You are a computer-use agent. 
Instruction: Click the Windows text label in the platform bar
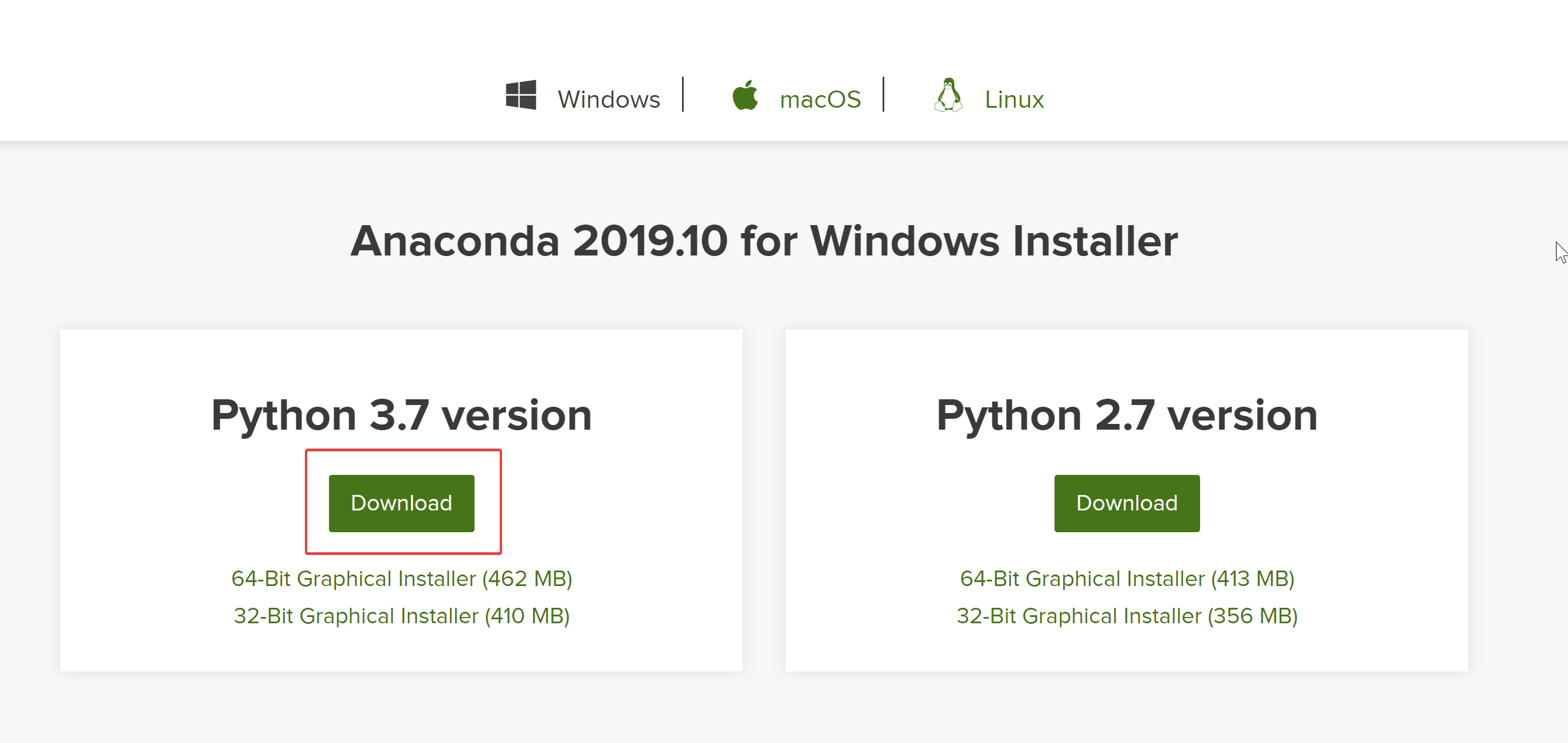(x=609, y=98)
